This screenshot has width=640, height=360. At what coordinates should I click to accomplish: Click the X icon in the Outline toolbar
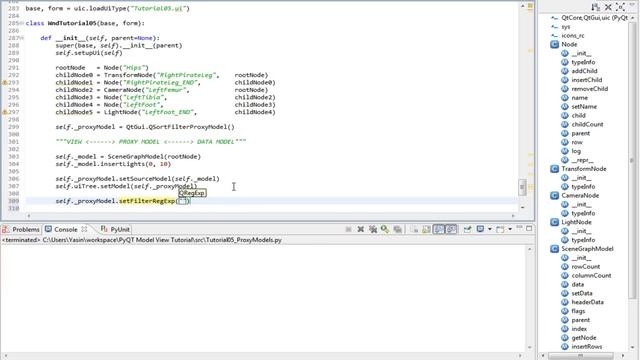pos(608,7)
